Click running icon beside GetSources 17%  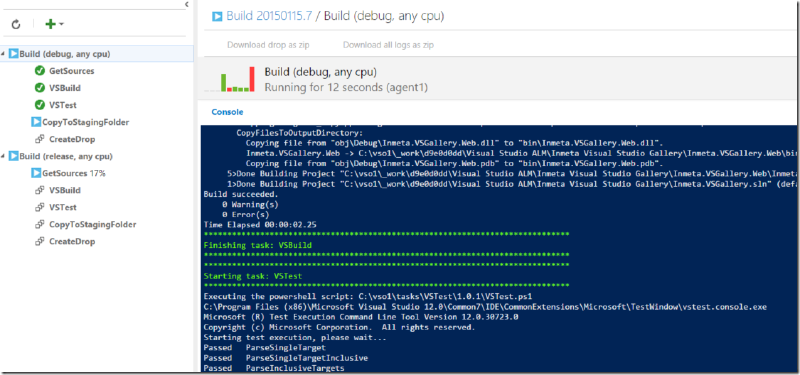pos(36,173)
